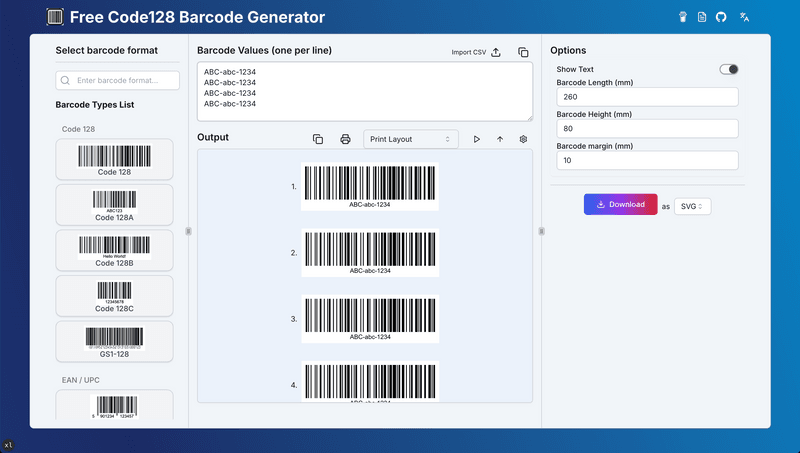Screen dimensions: 800x453
Task: Click output barcode number 2
Action: click(x=370, y=253)
